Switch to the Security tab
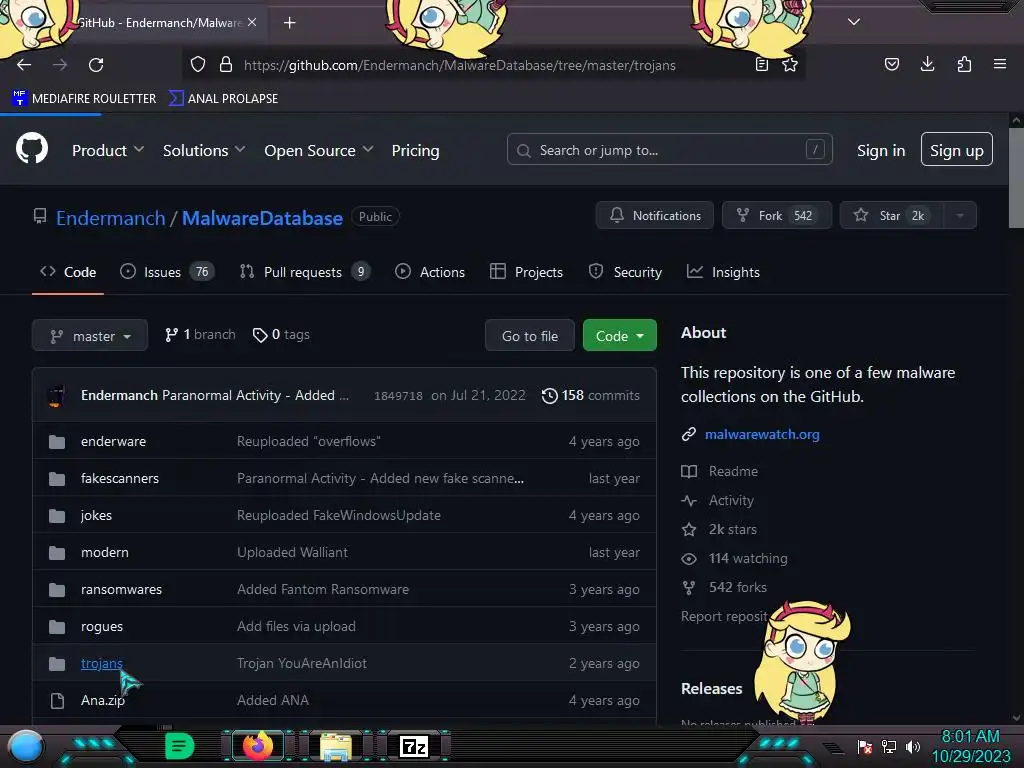This screenshot has height=768, width=1024. tap(625, 272)
